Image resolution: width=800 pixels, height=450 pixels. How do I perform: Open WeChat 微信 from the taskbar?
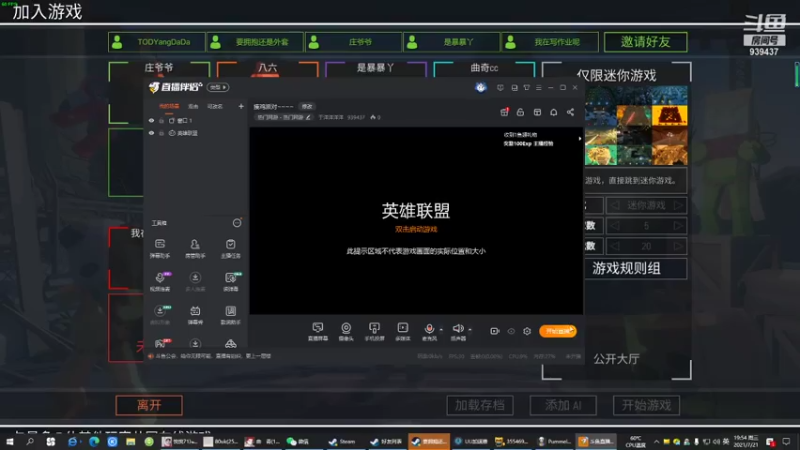coord(298,441)
